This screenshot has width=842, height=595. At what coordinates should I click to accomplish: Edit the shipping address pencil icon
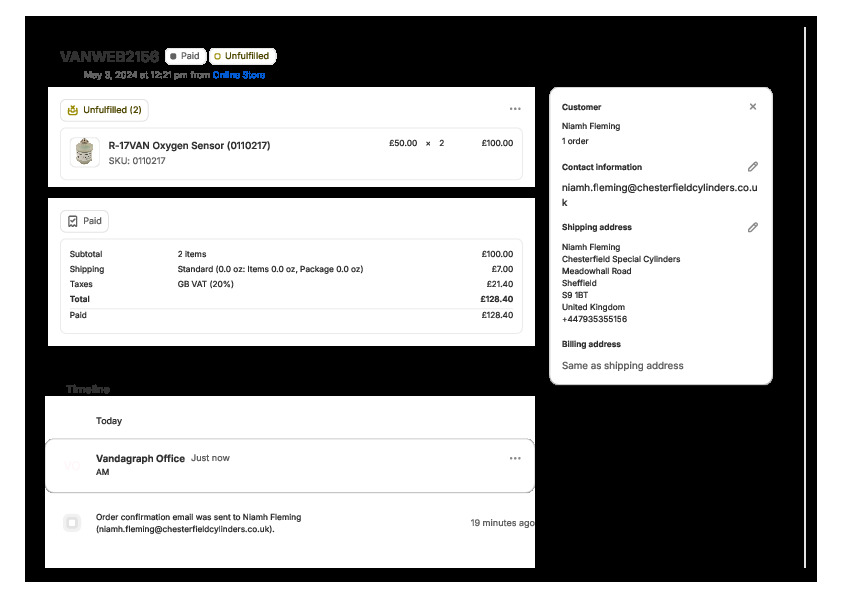point(753,227)
